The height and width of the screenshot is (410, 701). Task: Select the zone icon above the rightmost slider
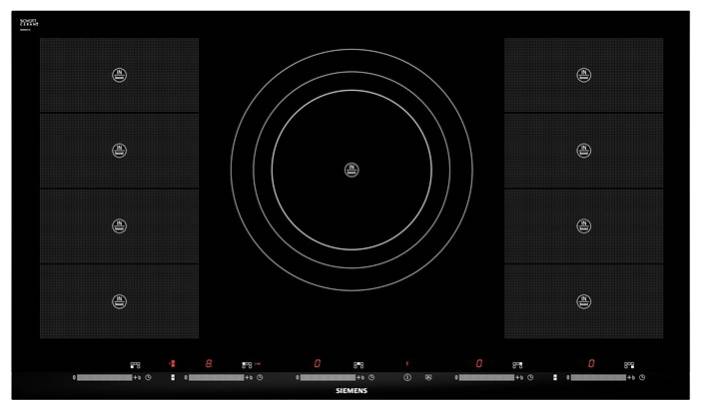[629, 365]
